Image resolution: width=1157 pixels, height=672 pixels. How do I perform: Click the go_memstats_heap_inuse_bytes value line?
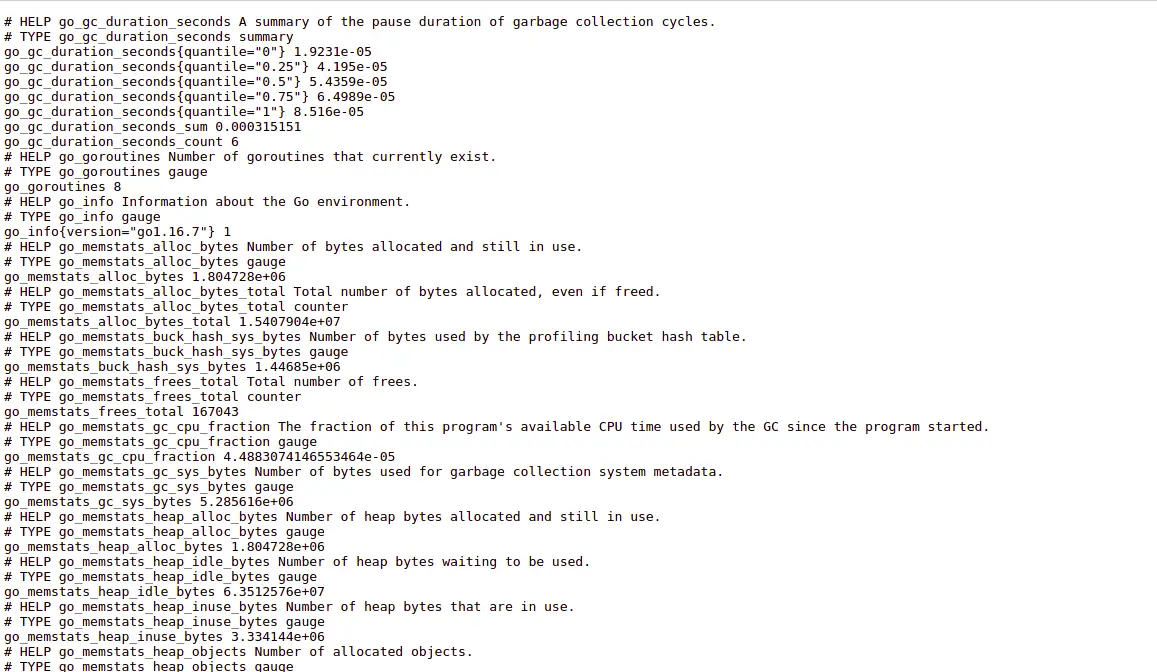tap(164, 637)
